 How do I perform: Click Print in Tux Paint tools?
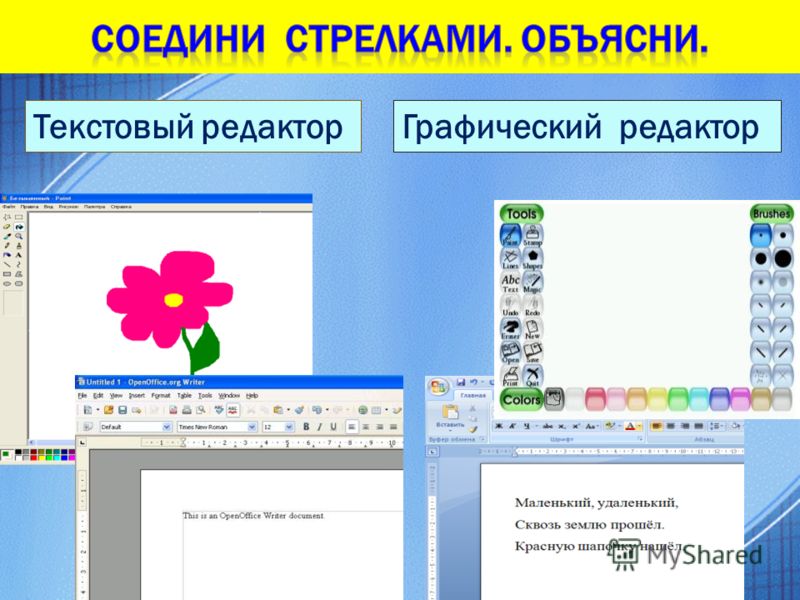tap(510, 376)
